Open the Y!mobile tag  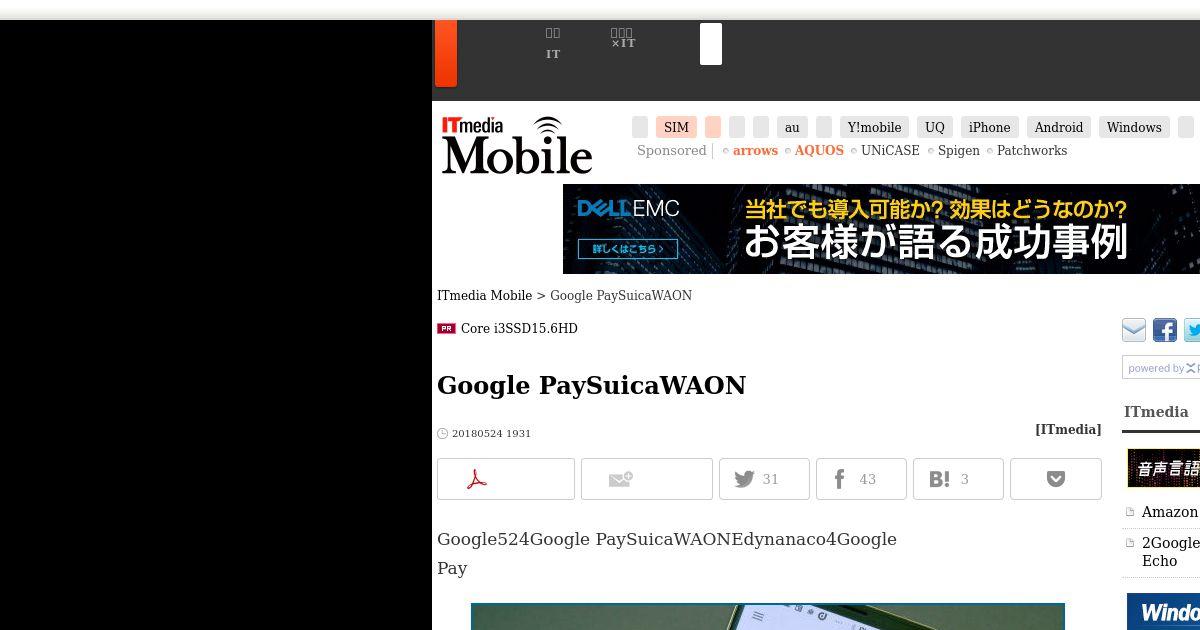[874, 127]
